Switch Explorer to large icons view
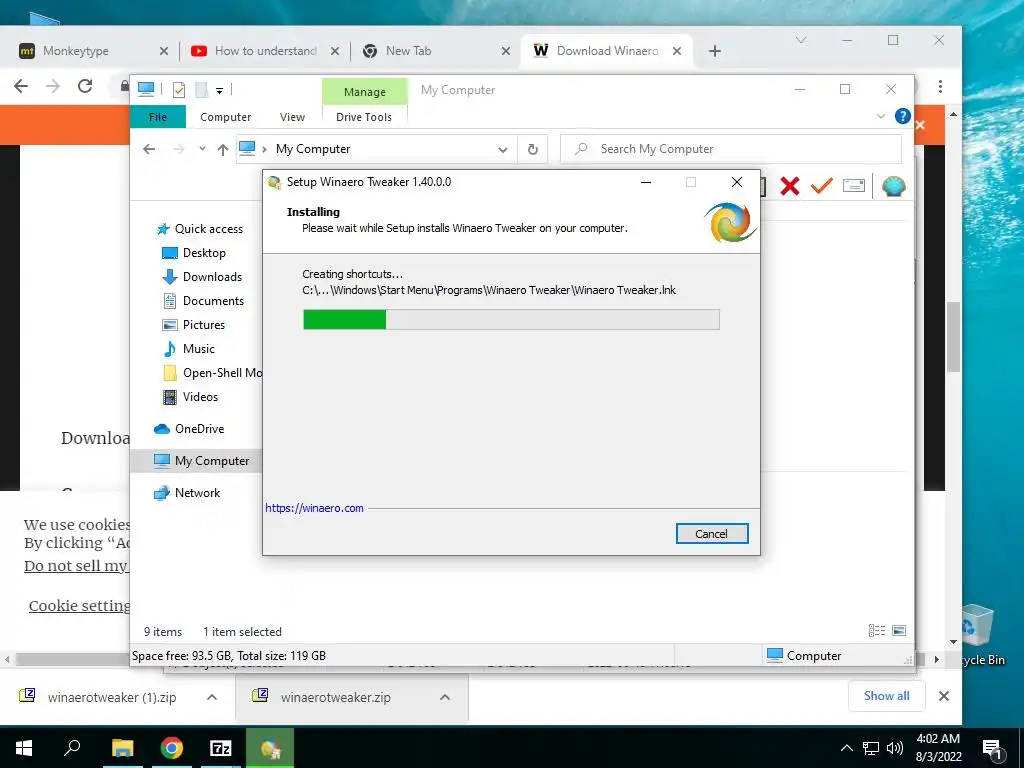The image size is (1024, 768). tap(899, 630)
